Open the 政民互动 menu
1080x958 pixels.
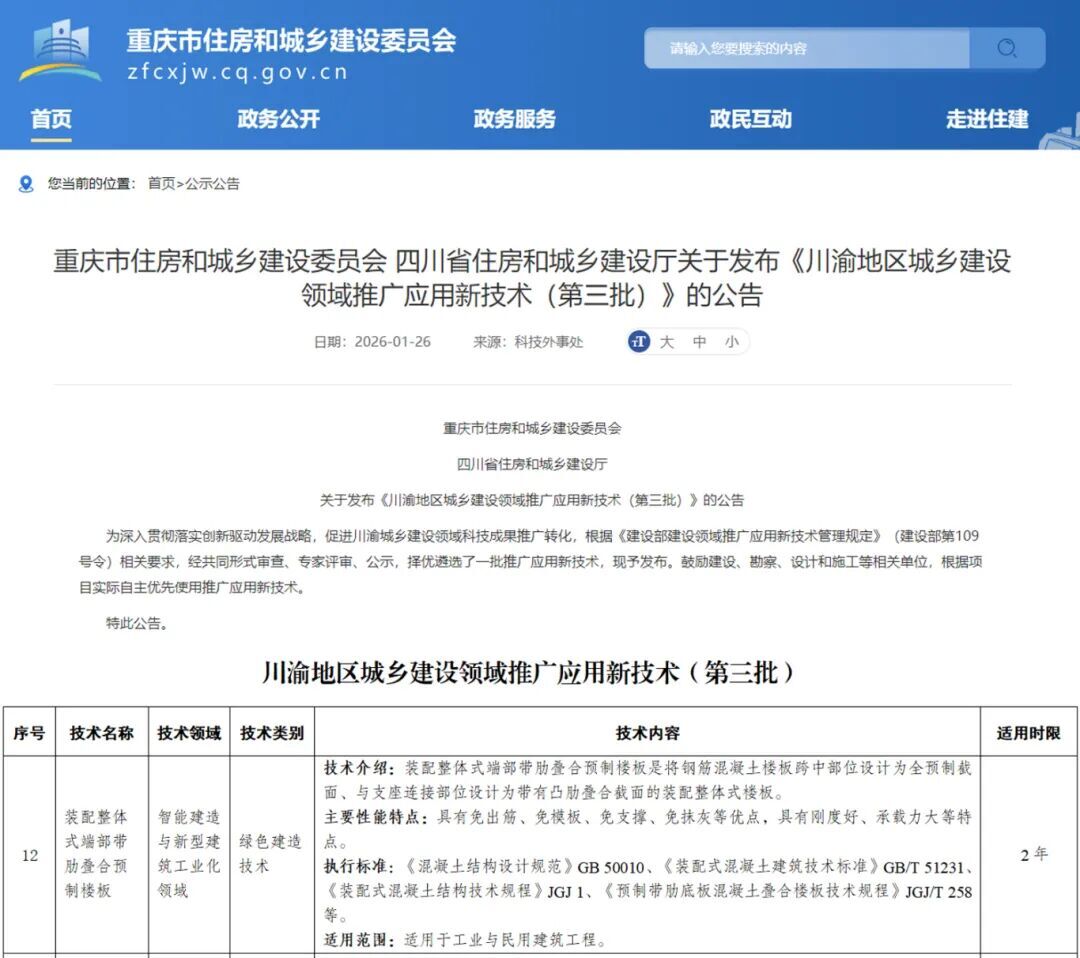(x=749, y=120)
